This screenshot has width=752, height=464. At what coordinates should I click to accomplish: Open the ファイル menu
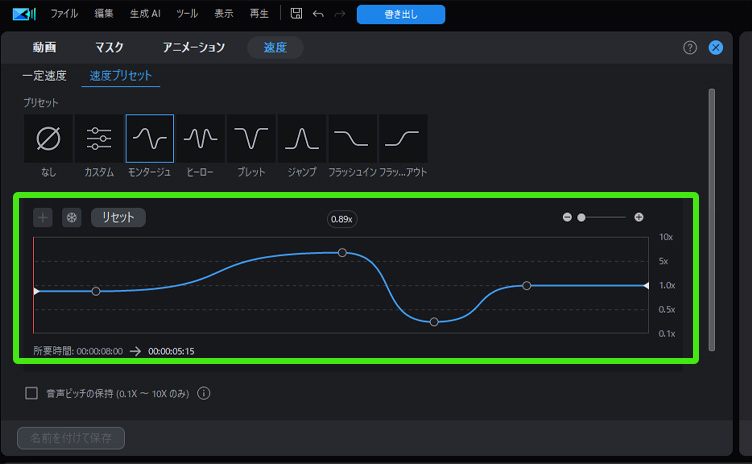[64, 14]
